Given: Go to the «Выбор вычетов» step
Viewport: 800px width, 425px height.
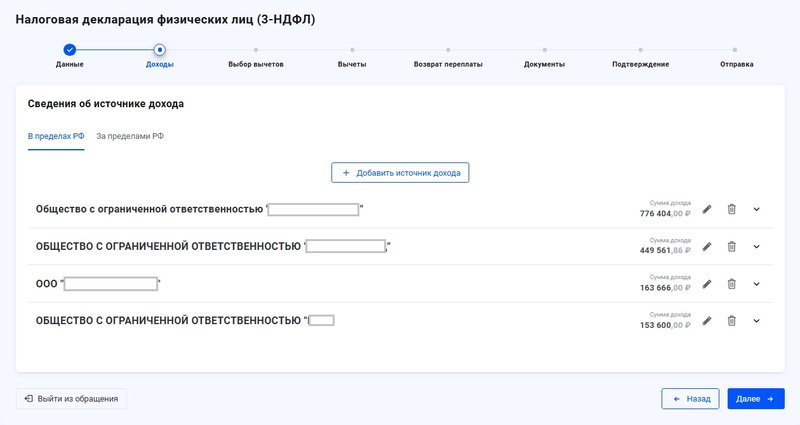Looking at the screenshot, I should tap(256, 49).
